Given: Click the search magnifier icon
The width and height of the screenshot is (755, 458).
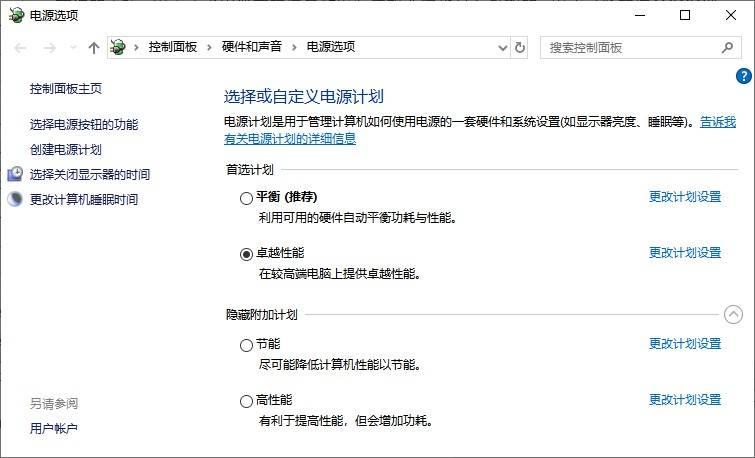Looking at the screenshot, I should click(x=727, y=48).
